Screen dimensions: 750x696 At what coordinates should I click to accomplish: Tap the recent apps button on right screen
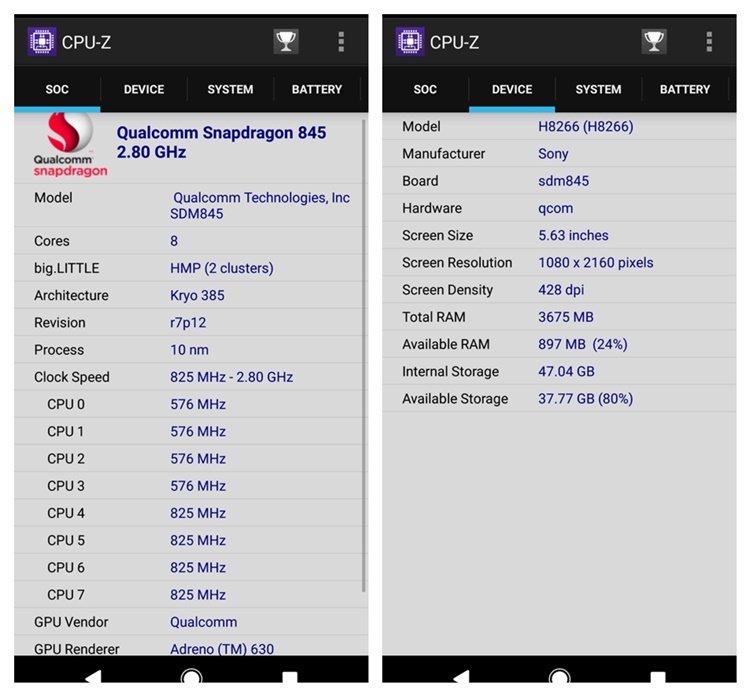click(x=658, y=677)
